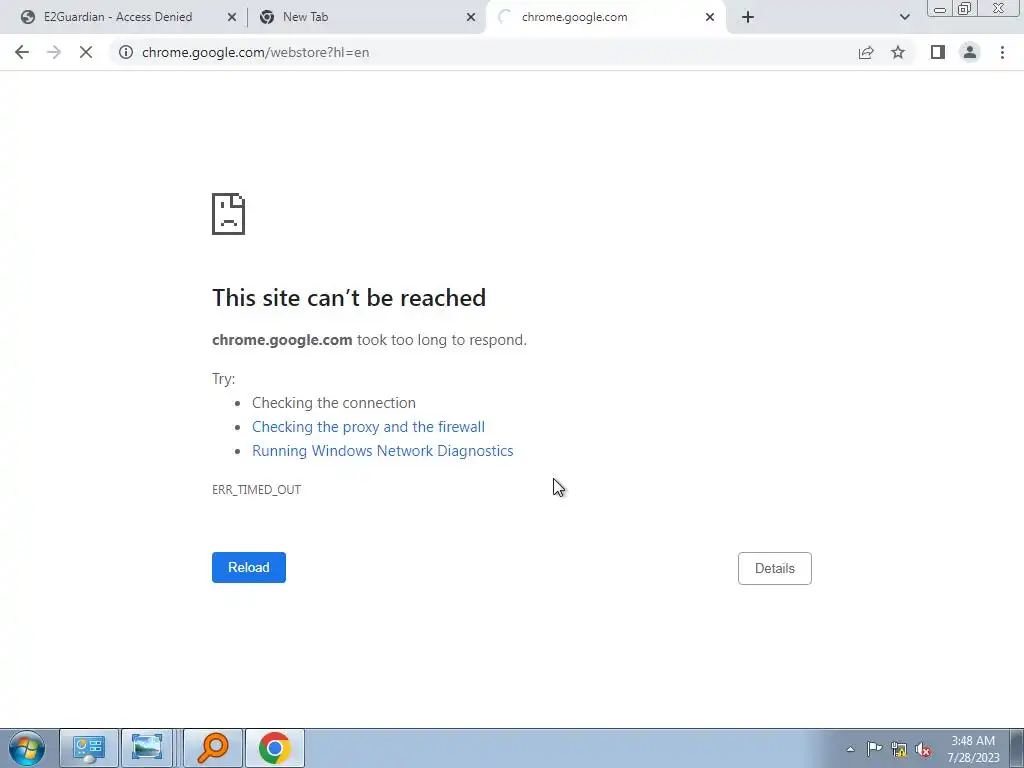Screen dimensions: 1024x768
Task: Select the ERR_TIMED_OUT error code text
Action: tap(256, 489)
